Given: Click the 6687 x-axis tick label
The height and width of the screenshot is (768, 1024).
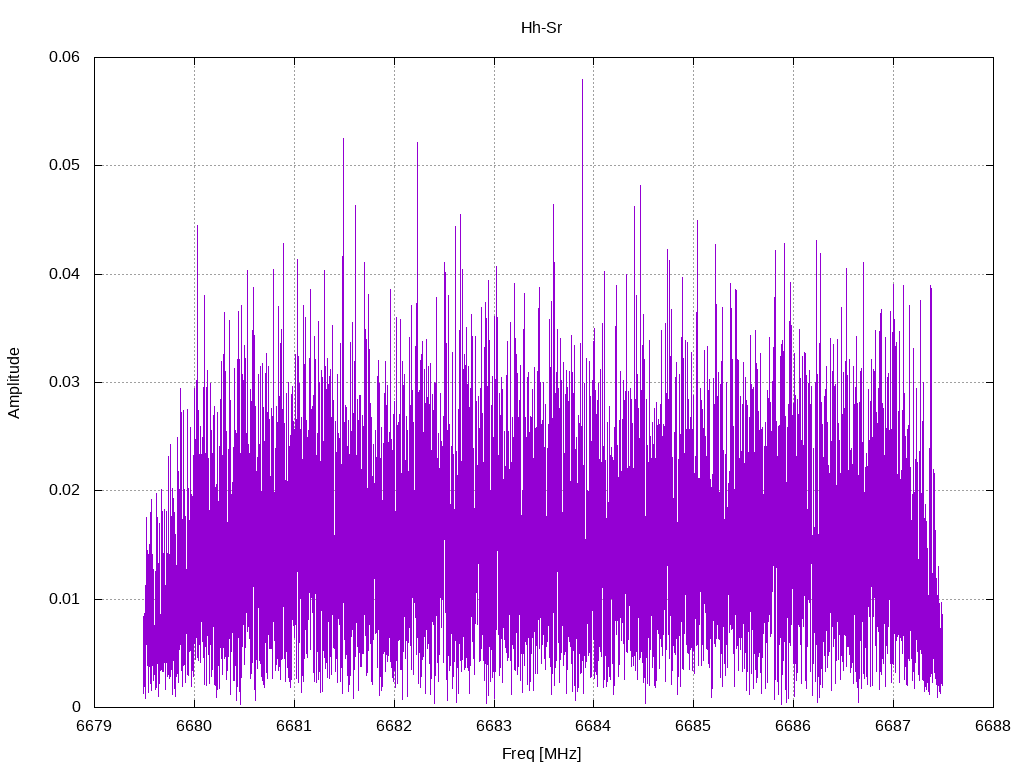Looking at the screenshot, I should tap(893, 726).
